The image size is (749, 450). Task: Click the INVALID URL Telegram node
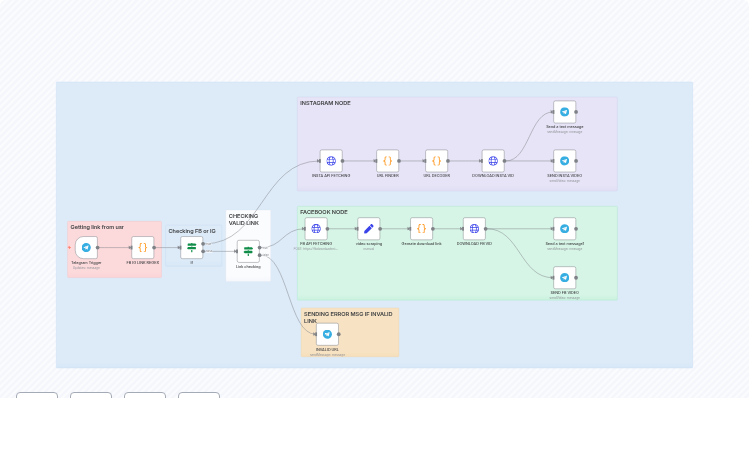327,334
